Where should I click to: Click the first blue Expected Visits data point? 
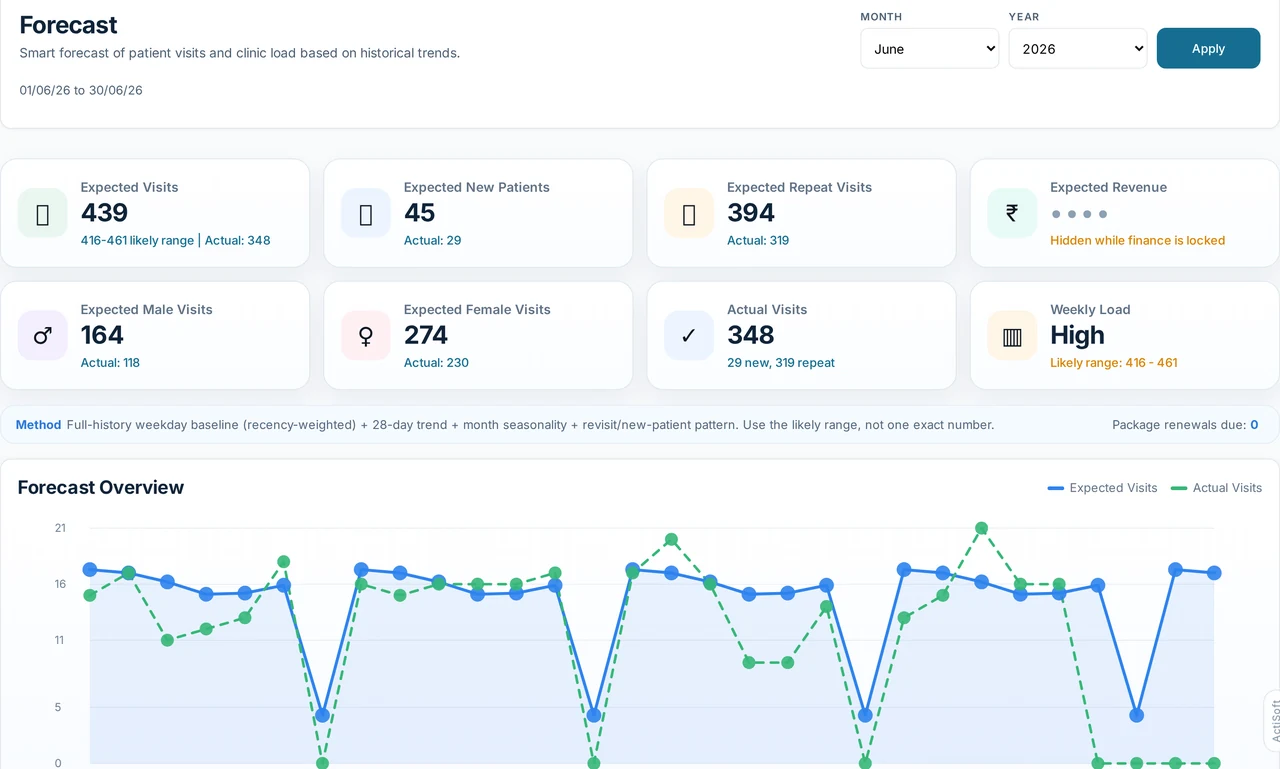(90, 570)
